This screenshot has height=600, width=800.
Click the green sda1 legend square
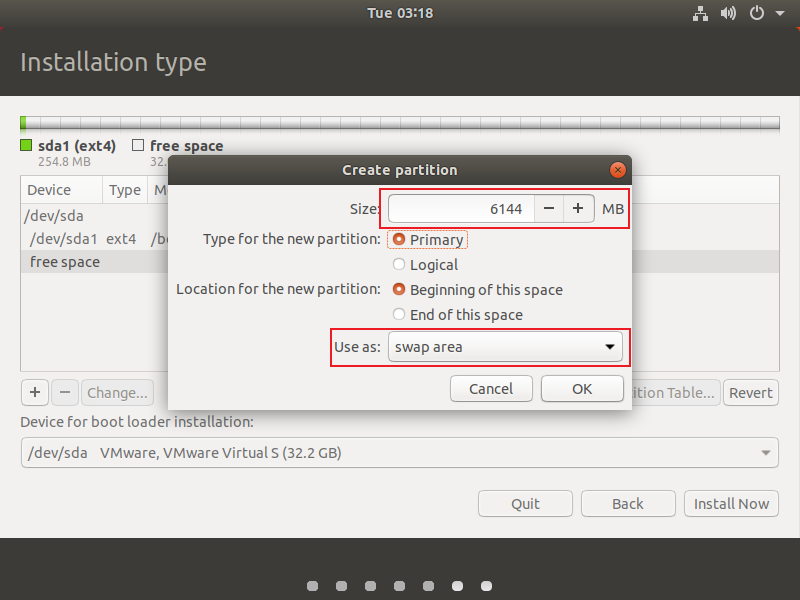coord(26,145)
